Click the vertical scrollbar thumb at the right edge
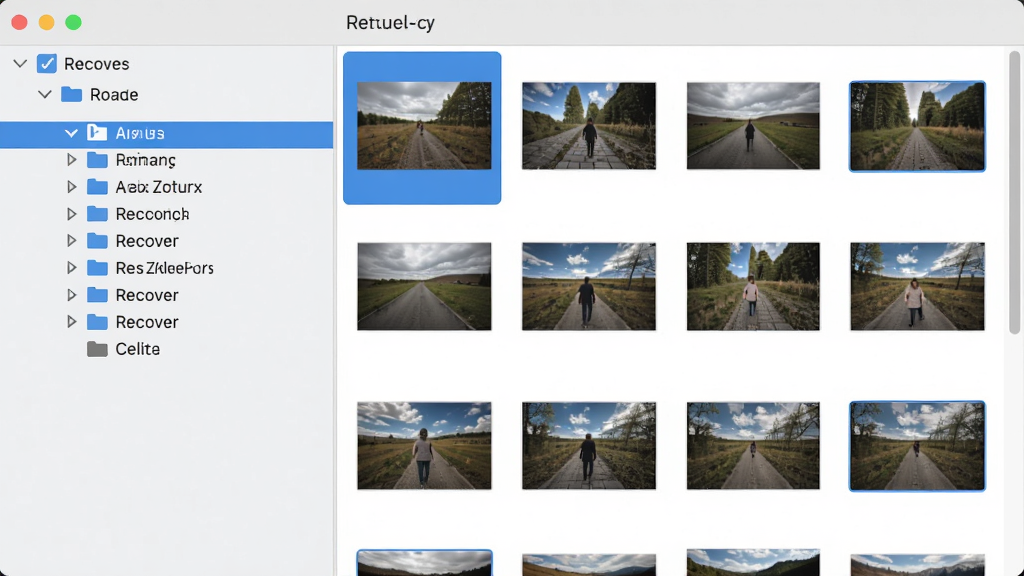1024x576 pixels. tap(1014, 193)
